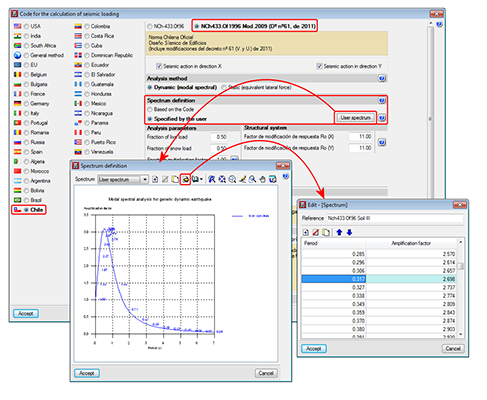The image size is (487, 400).
Task: Click the copy spectrum icon in Spectrum definition toolbar
Action: [175, 179]
